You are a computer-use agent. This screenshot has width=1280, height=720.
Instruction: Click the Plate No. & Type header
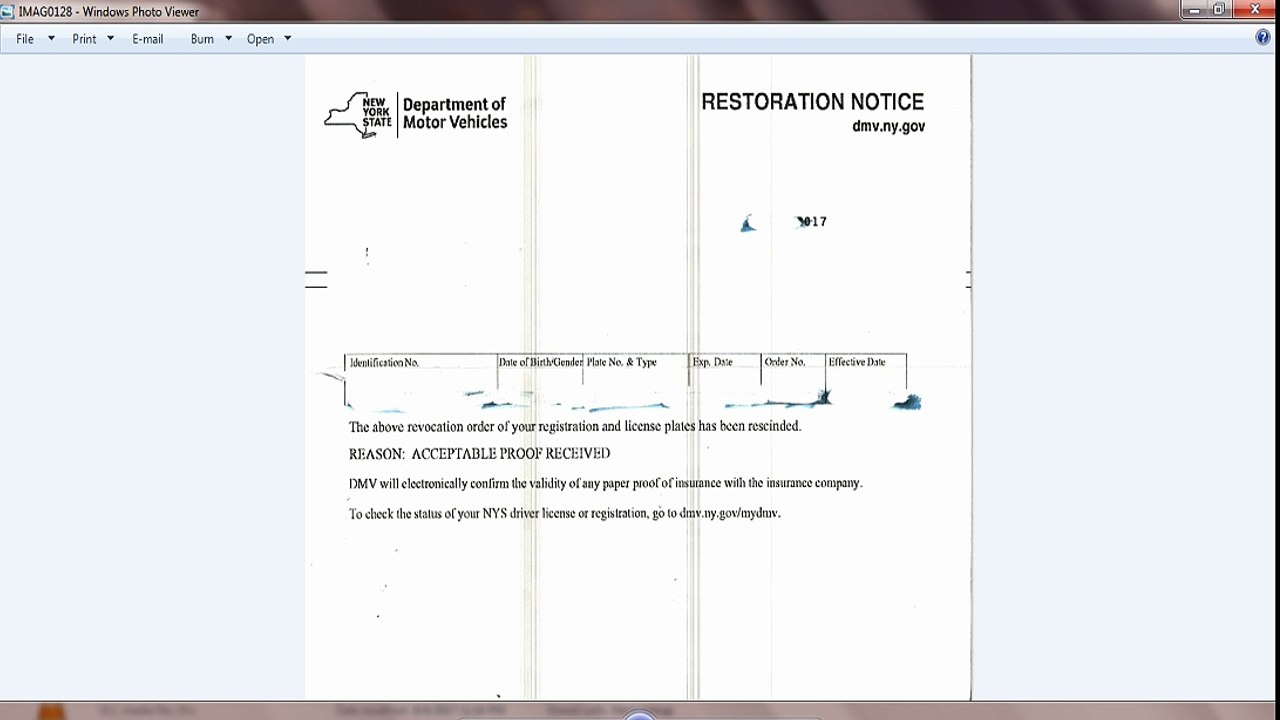click(621, 362)
